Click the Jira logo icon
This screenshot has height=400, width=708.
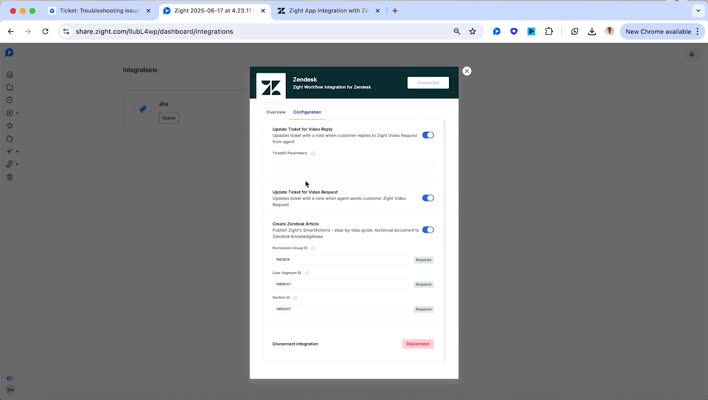[x=143, y=109]
